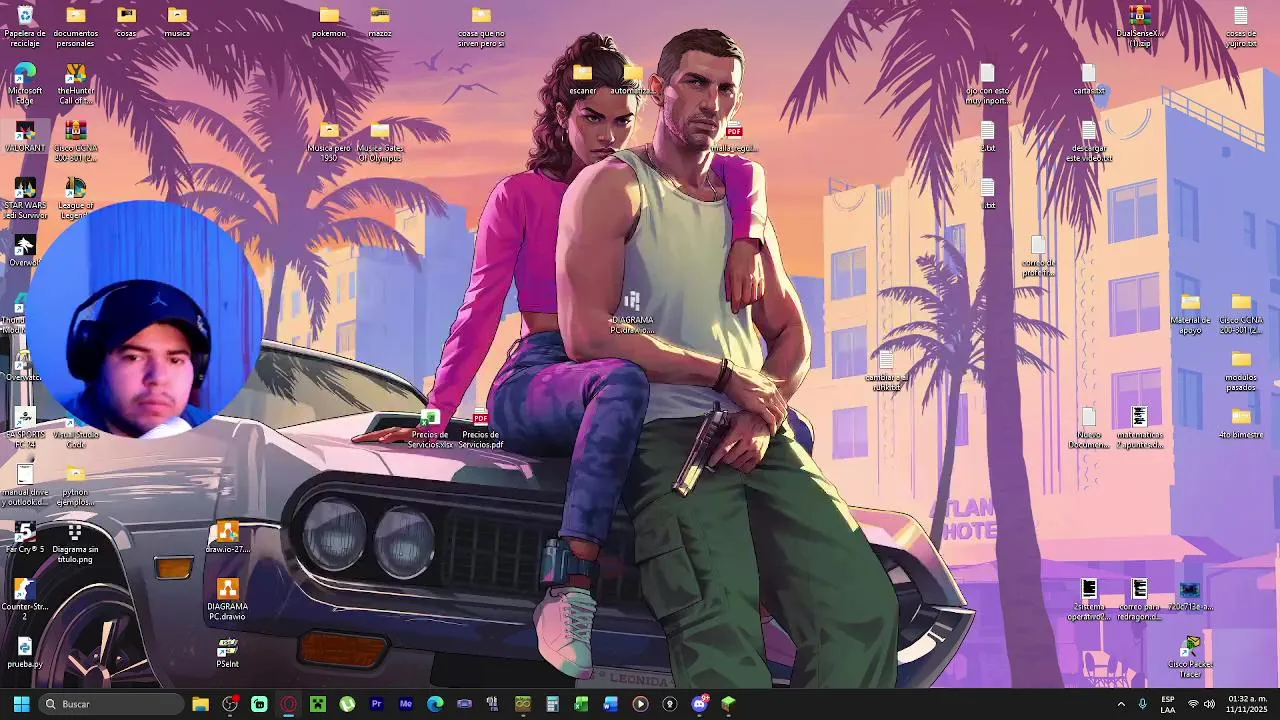Select 'Precios de Servicios.xlsx' Excel file
The width and height of the screenshot is (1280, 720).
click(x=430, y=428)
